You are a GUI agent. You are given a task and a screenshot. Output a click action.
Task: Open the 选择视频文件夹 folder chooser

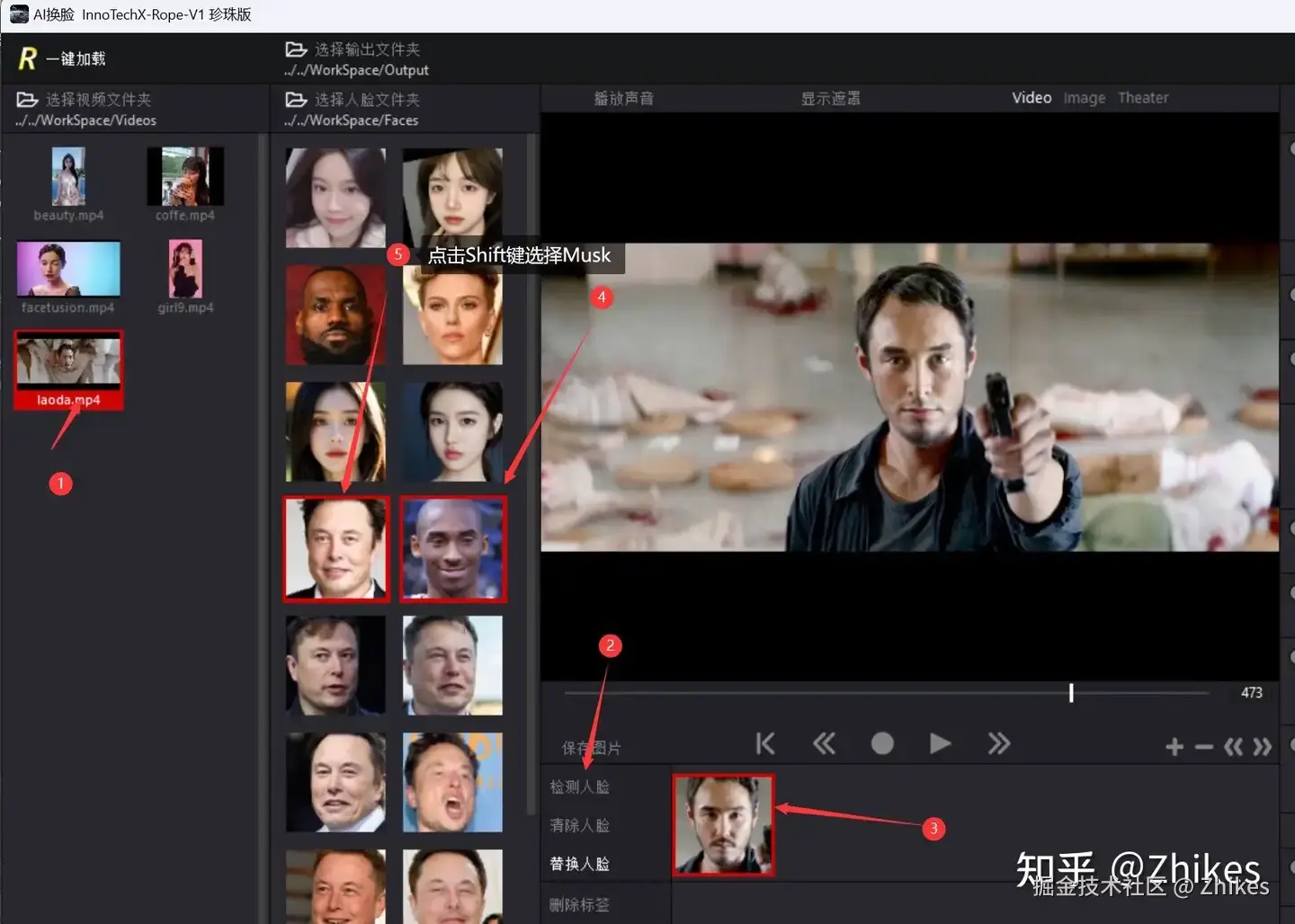click(x=84, y=100)
